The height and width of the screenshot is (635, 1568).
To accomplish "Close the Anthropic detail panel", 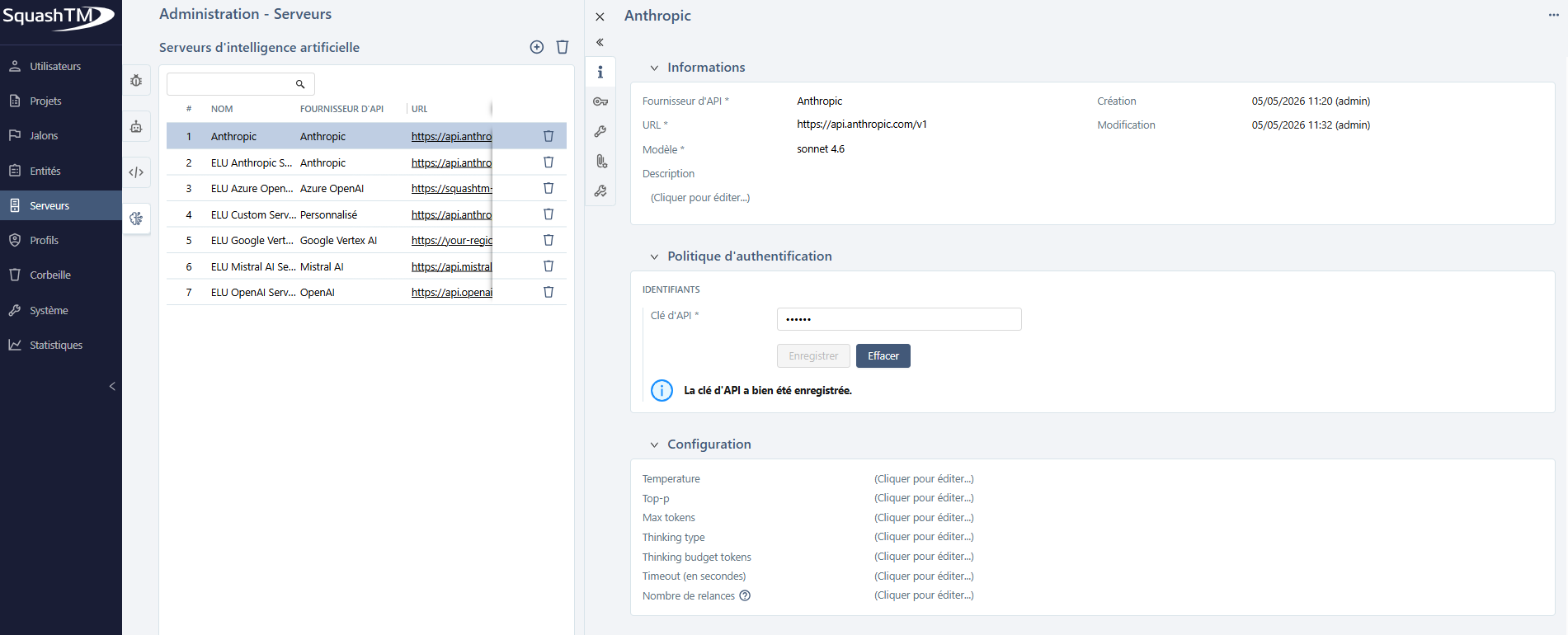I will click(x=600, y=16).
